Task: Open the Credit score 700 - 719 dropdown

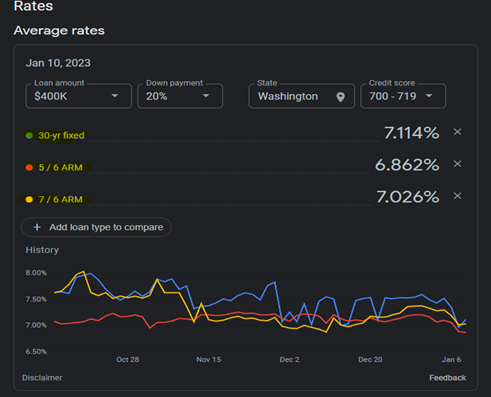Action: 403,96
